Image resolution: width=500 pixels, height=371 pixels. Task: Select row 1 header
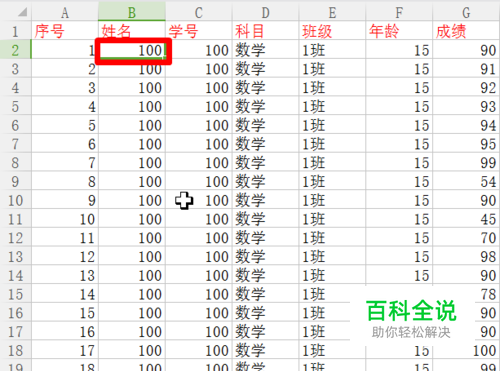pyautogui.click(x=15, y=31)
